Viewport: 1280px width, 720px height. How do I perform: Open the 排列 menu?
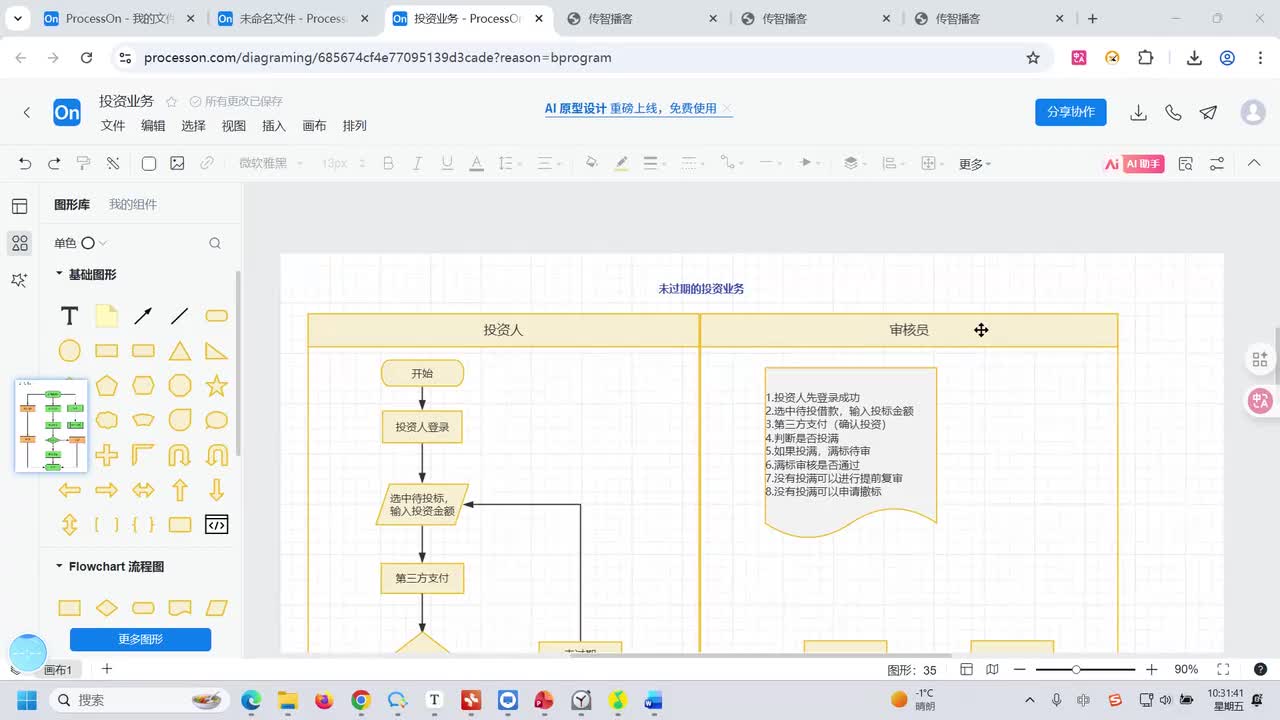click(x=355, y=126)
